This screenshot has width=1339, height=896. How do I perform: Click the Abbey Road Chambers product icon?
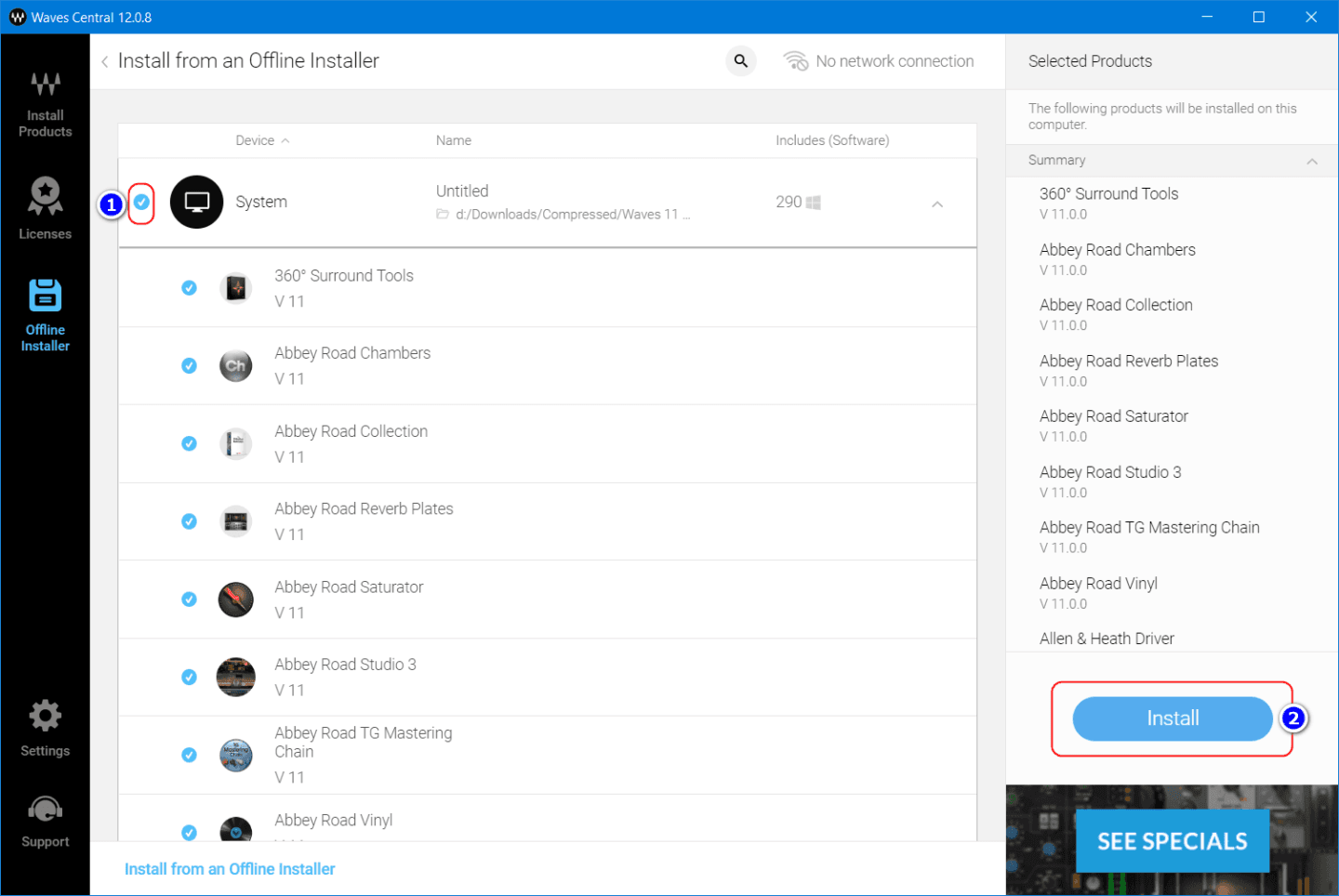[236, 365]
